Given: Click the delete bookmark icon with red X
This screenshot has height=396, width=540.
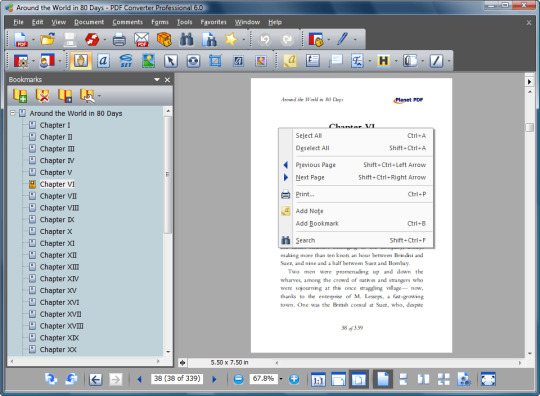Looking at the screenshot, I should pos(43,95).
